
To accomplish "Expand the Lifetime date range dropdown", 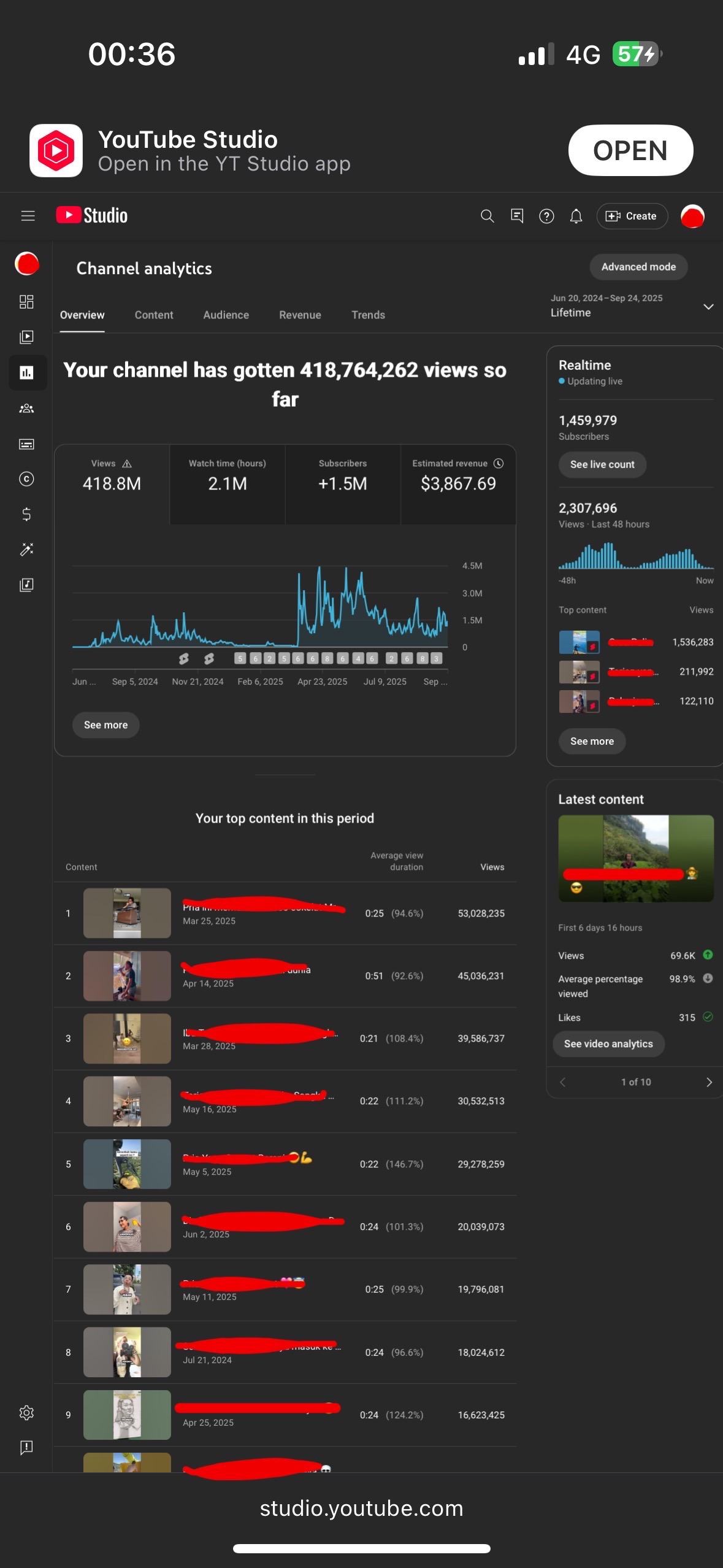I will pyautogui.click(x=708, y=307).
